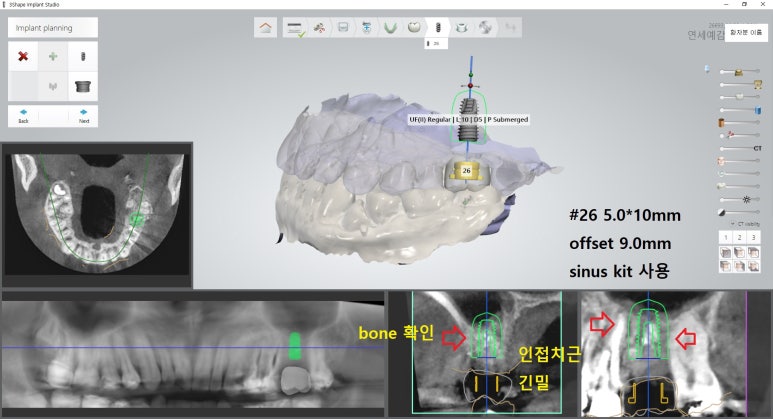Select the implant planning step icon
Viewport: 773px width, 419px height.
click(437, 27)
